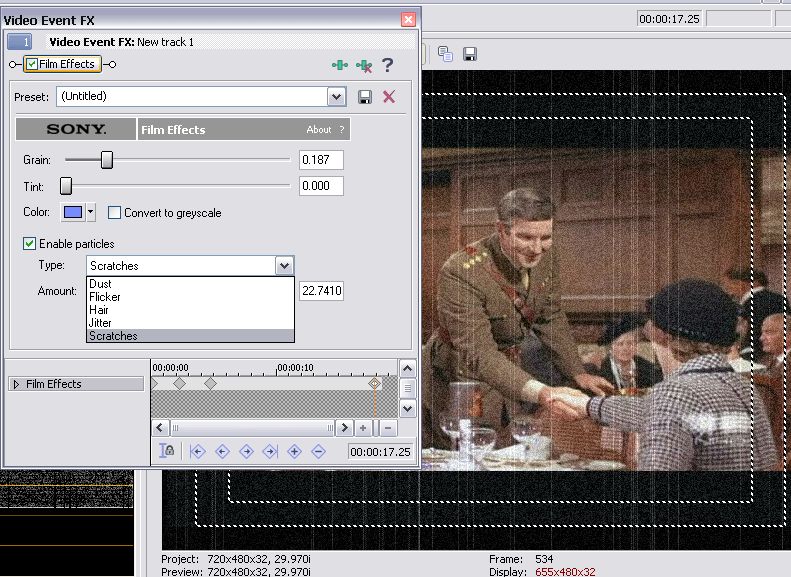Click the blue Color swatch
The width and height of the screenshot is (791, 577).
(73, 212)
